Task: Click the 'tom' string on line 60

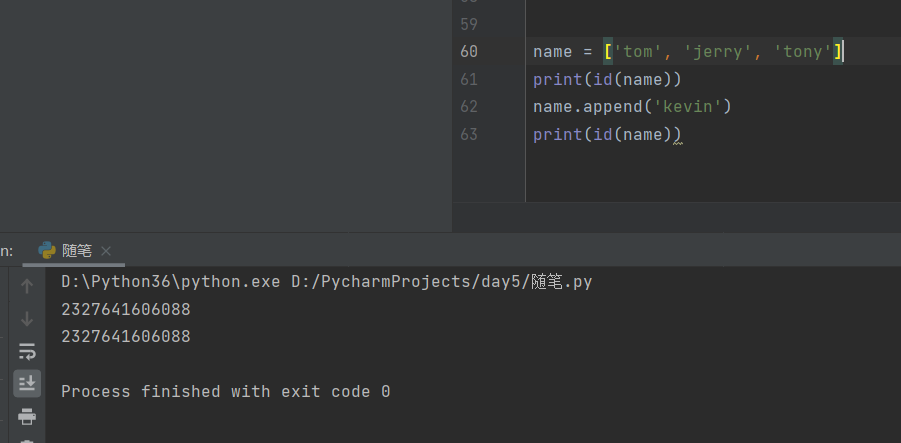Action: (x=636, y=51)
